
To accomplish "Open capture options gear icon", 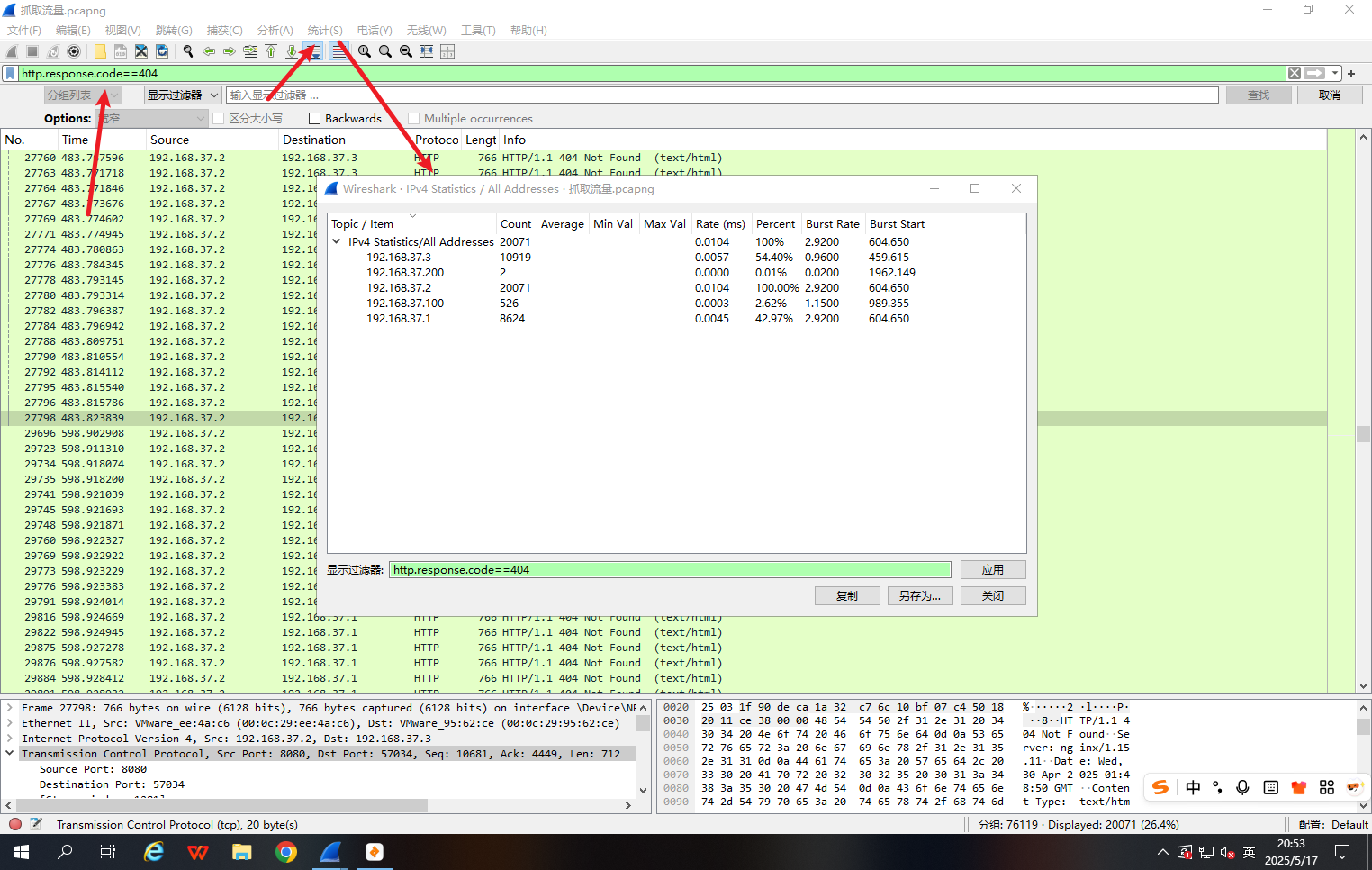I will pyautogui.click(x=74, y=51).
